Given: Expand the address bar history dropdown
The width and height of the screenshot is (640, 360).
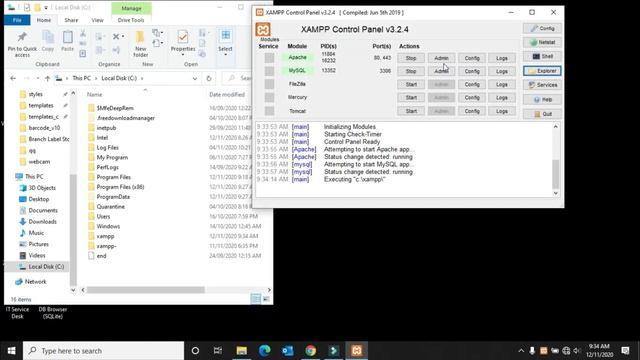Looking at the screenshot, I should pos(195,78).
